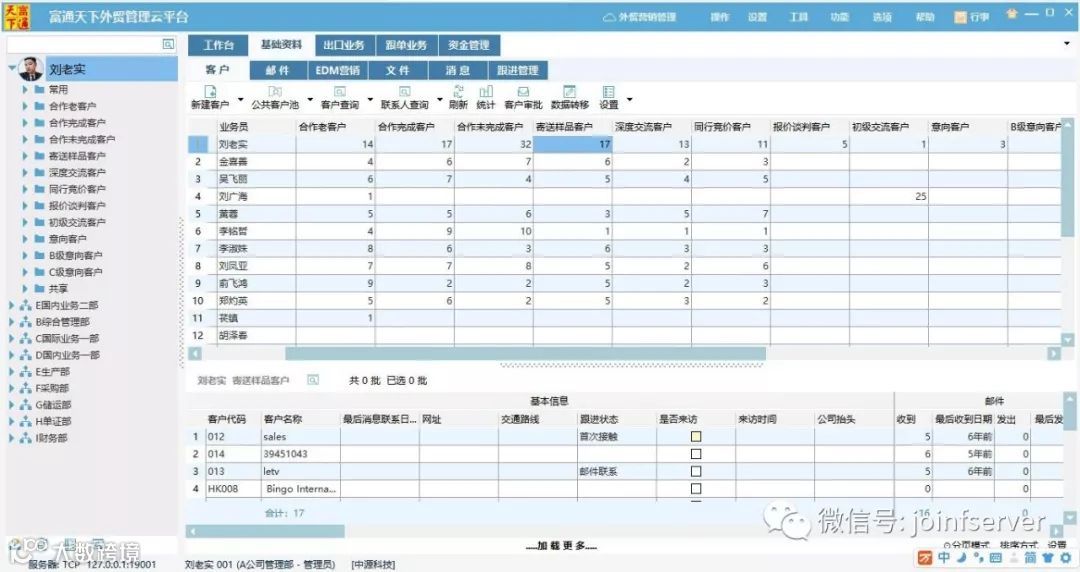
Task: Open 客户审批 customer approval icon
Action: [523, 91]
